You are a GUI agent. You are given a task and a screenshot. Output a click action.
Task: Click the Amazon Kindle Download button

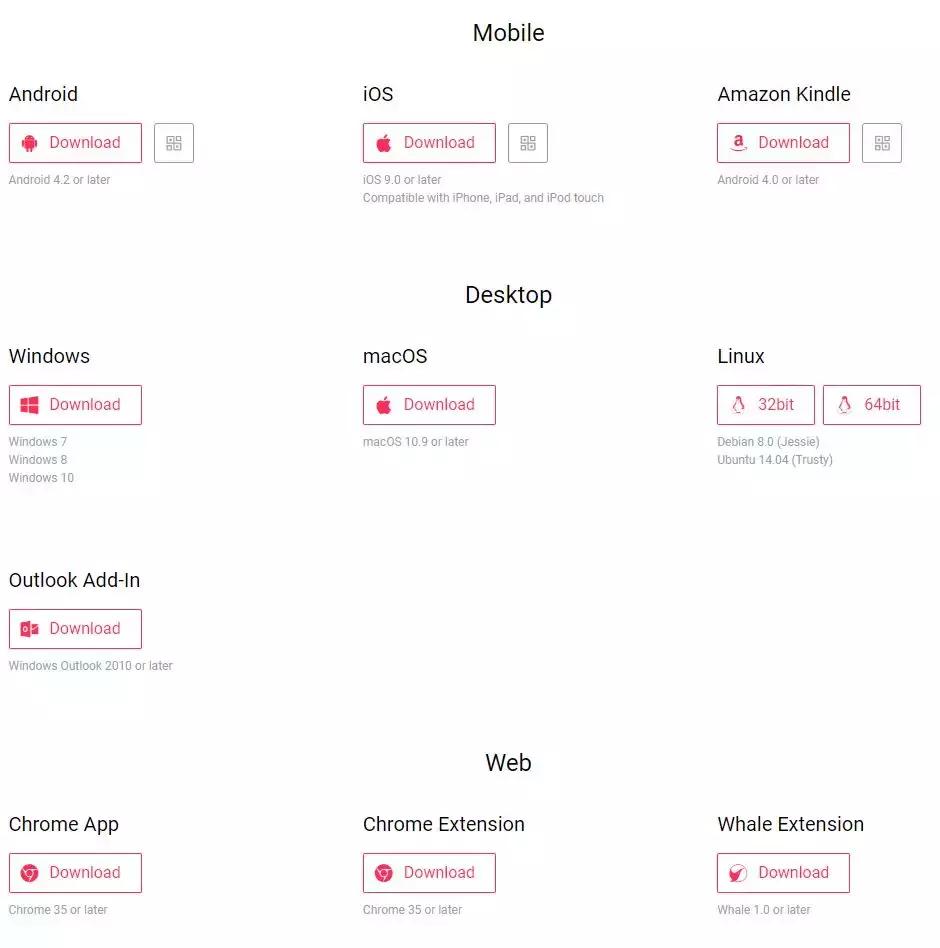(783, 143)
